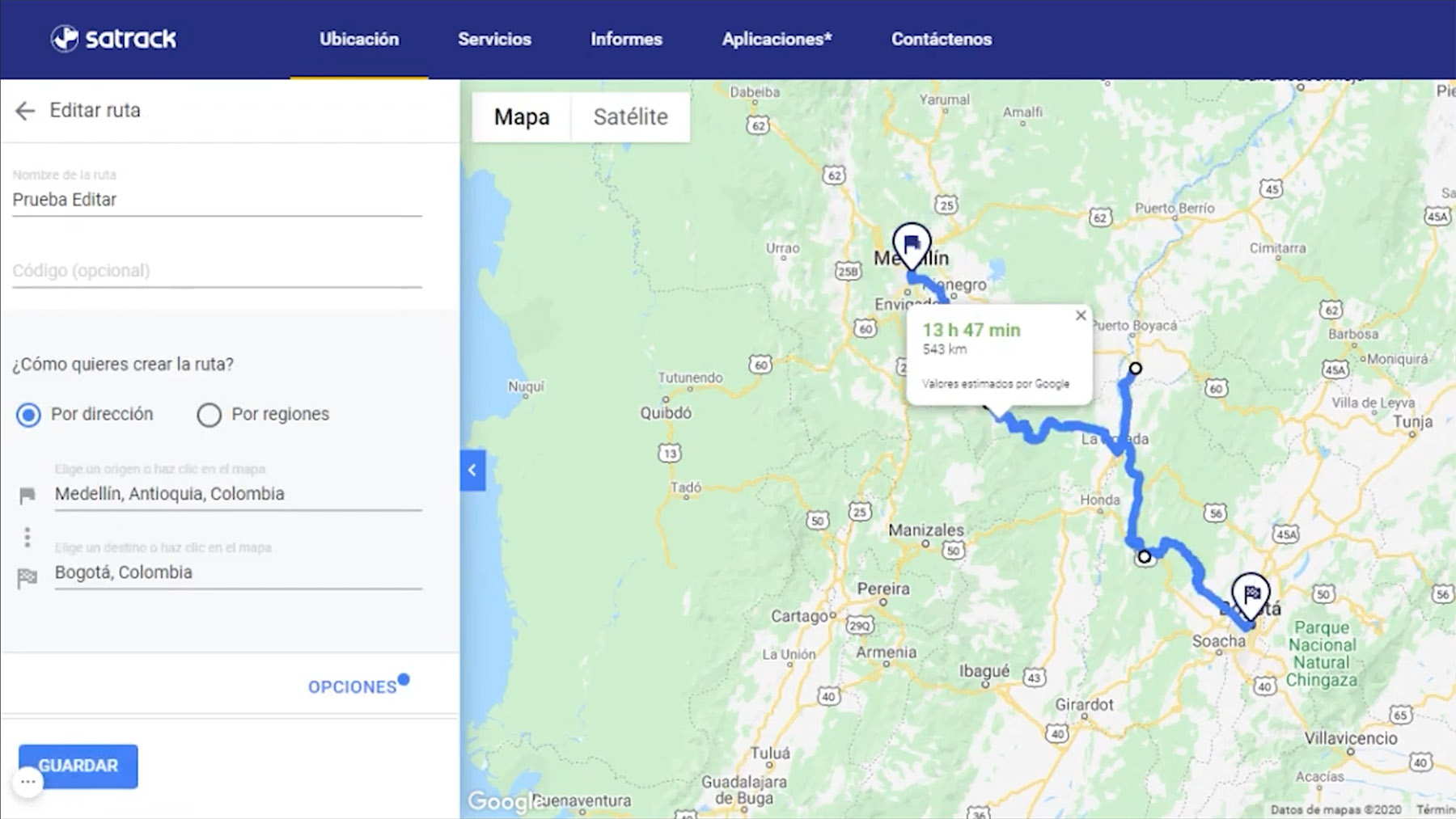Click the Pereira city label on map
The height and width of the screenshot is (819, 1456).
[x=883, y=589]
